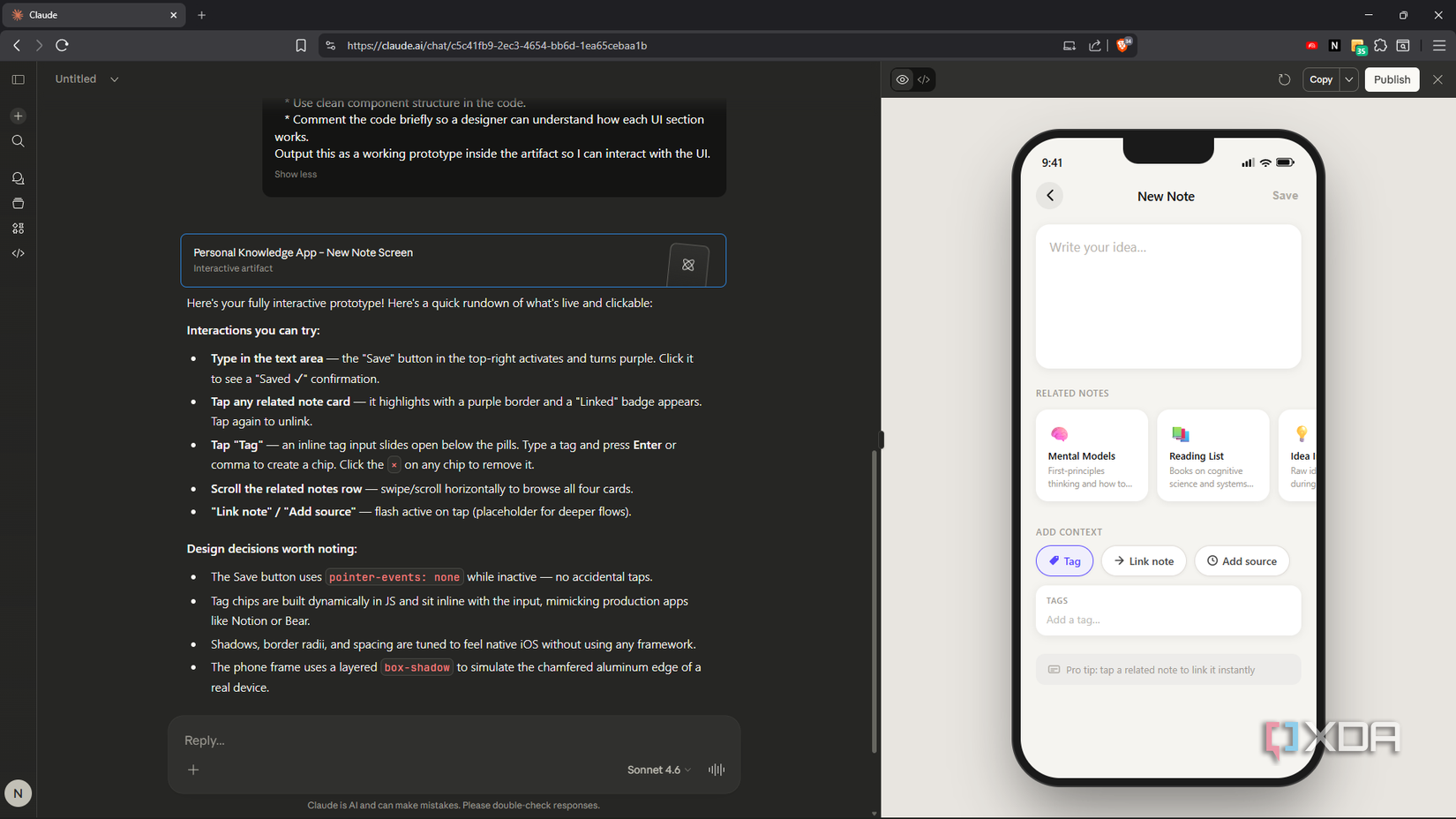1456x819 pixels.
Task: Toggle the Claude sidebar panel icon
Action: (x=18, y=79)
